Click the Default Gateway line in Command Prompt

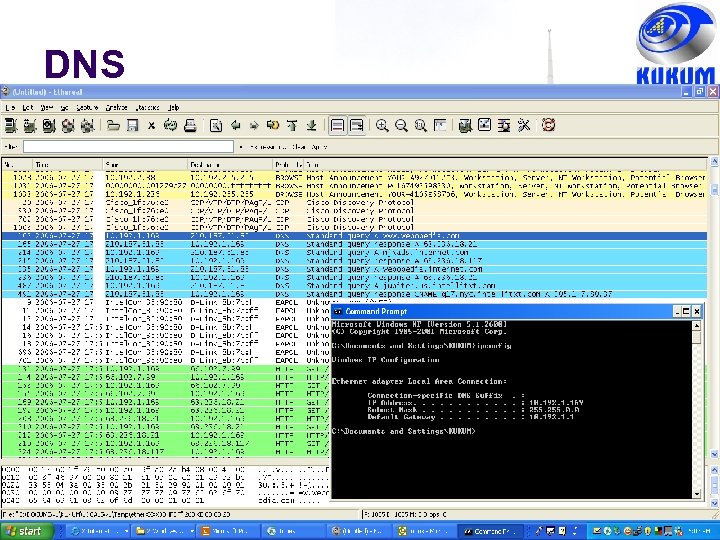point(471,417)
